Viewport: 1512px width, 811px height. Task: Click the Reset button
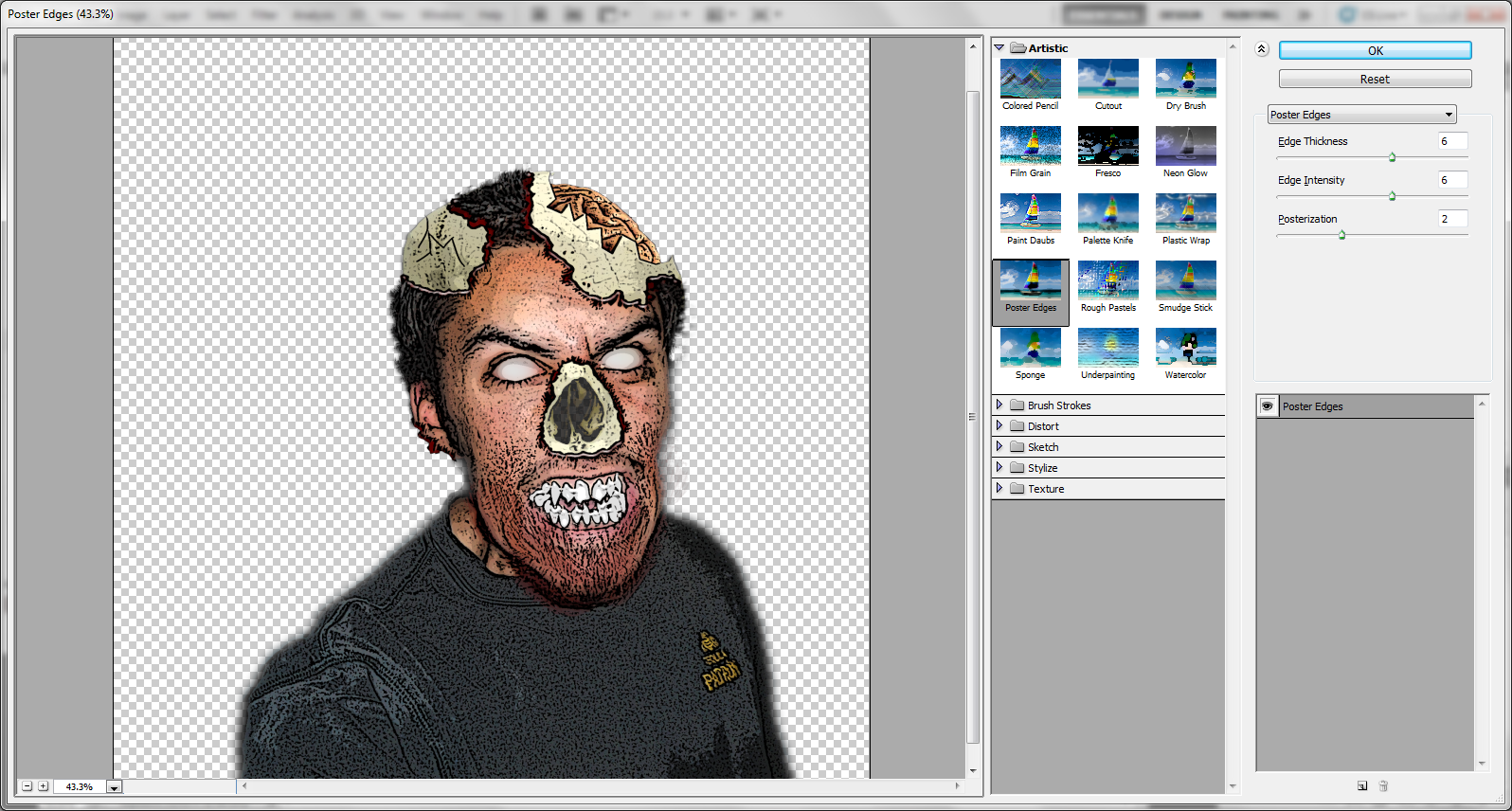point(1375,79)
